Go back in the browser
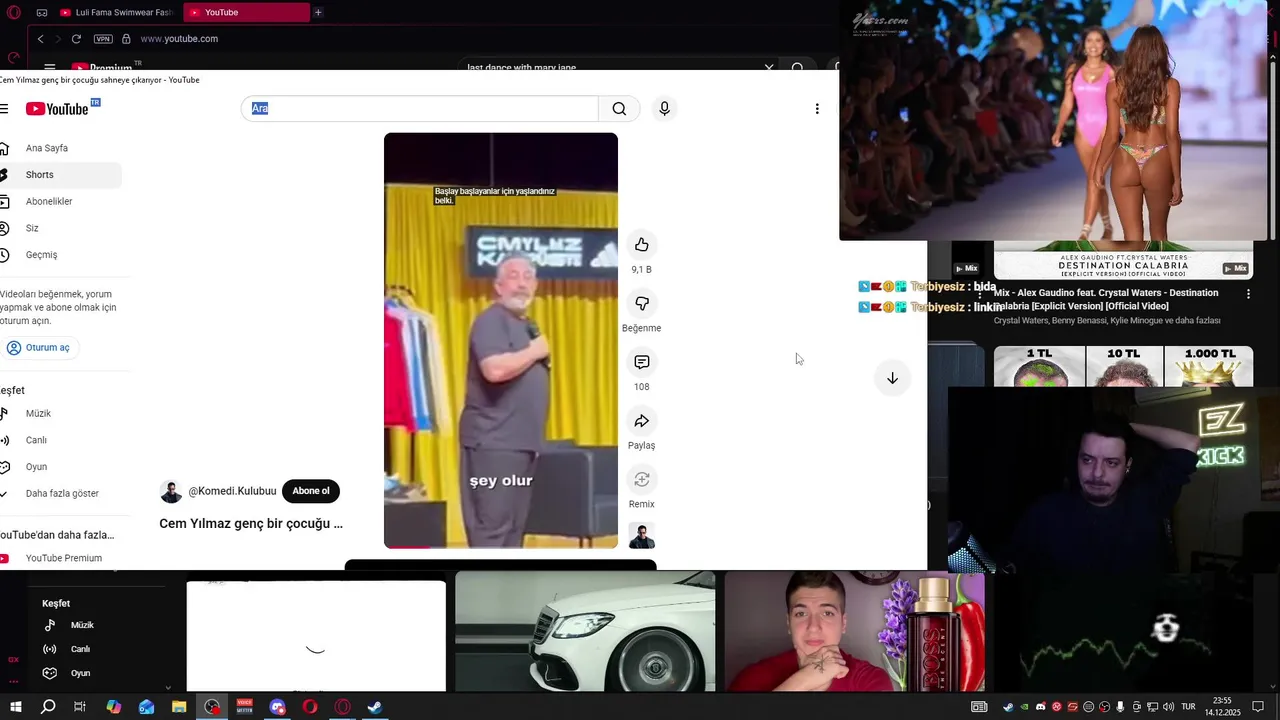Viewport: 1280px width, 720px height. (x=40, y=39)
